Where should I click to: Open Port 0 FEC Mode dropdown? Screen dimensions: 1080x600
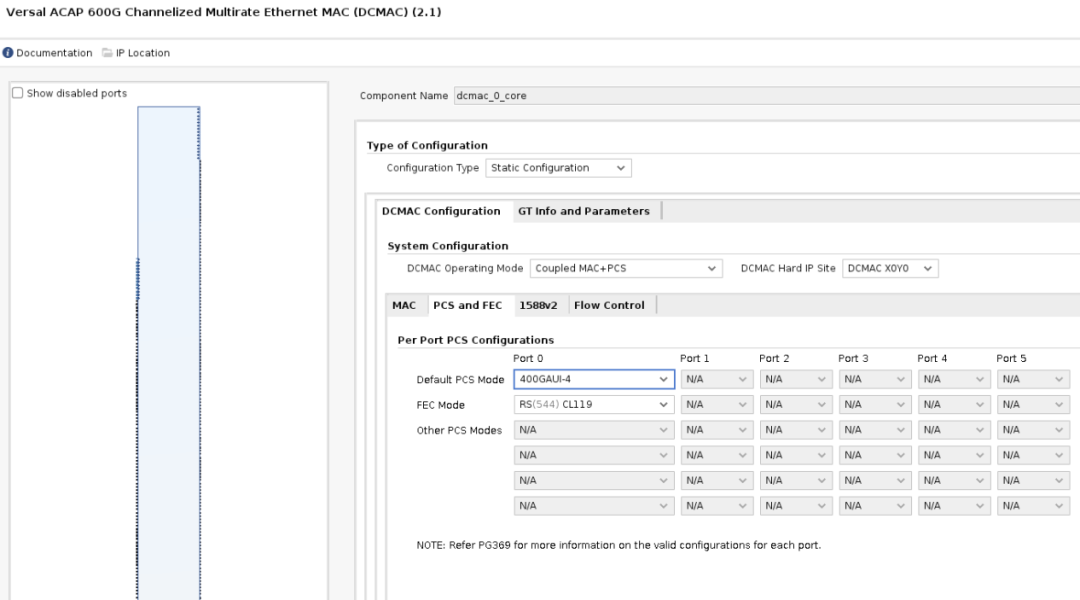[594, 405]
